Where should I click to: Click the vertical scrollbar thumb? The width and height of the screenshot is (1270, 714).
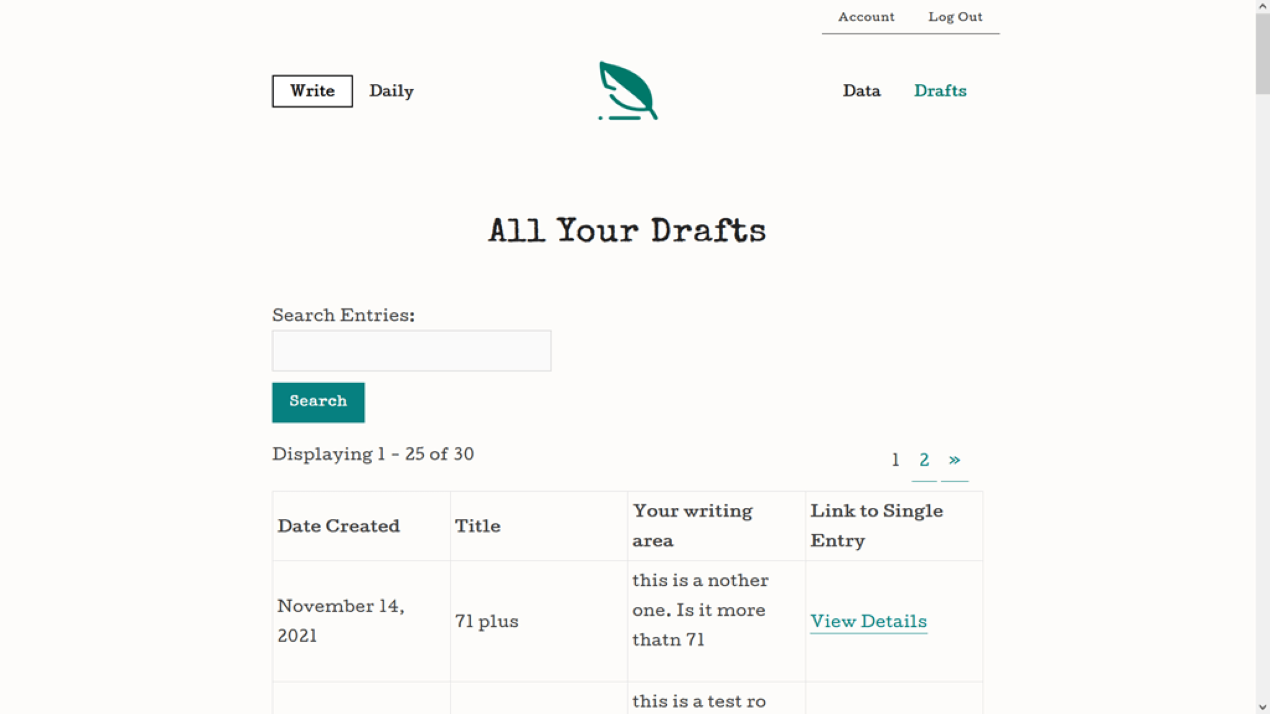pos(1262,55)
